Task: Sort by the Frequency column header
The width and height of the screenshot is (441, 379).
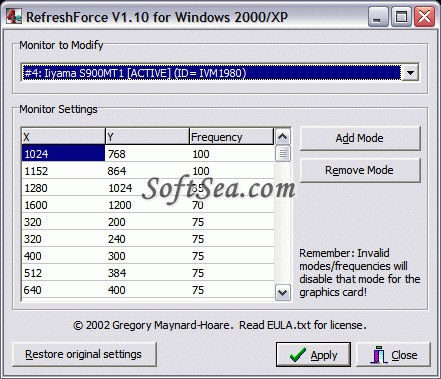Action: point(231,136)
